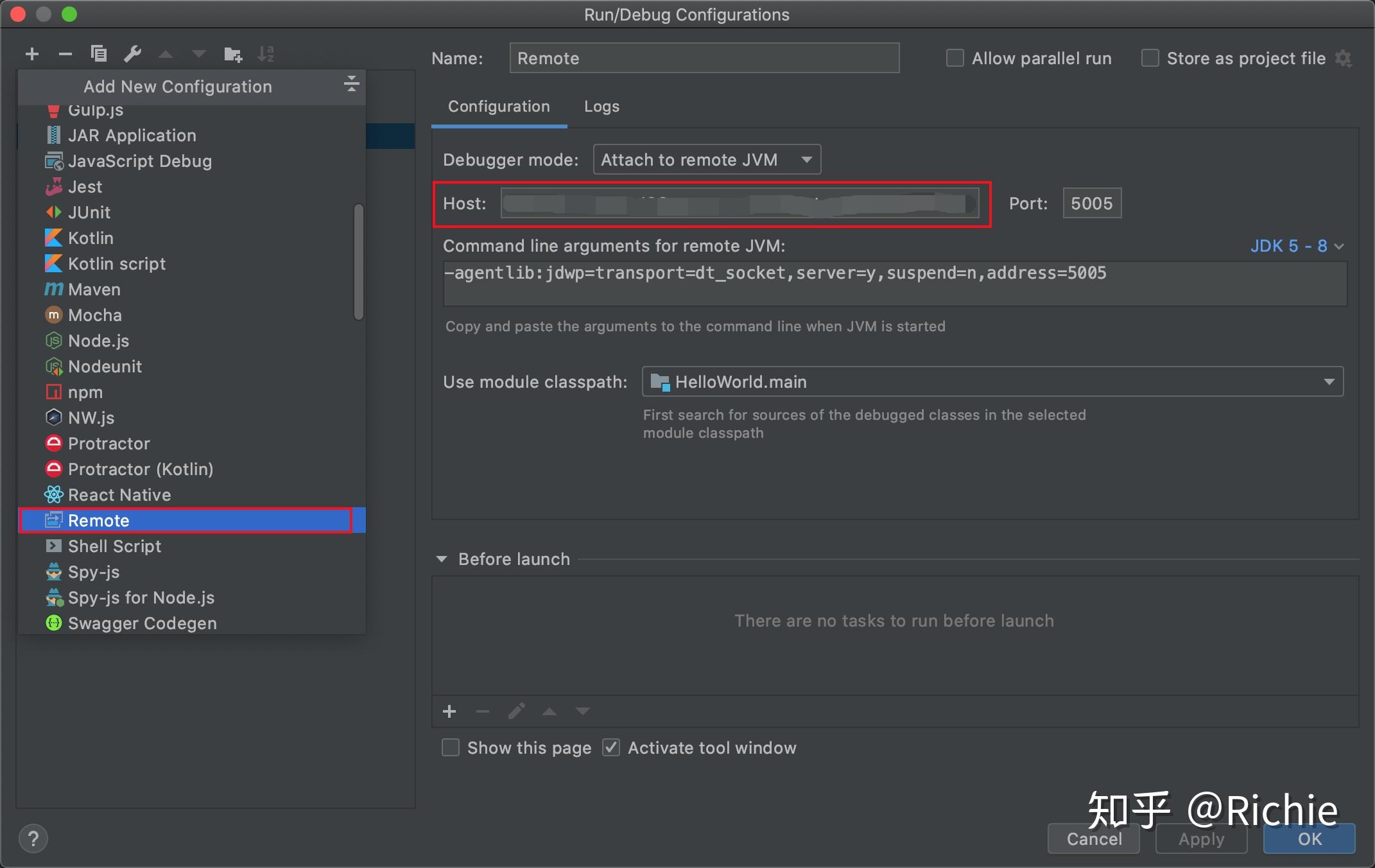The image size is (1375, 868).
Task: Confirm settings with OK button
Action: 1308,838
